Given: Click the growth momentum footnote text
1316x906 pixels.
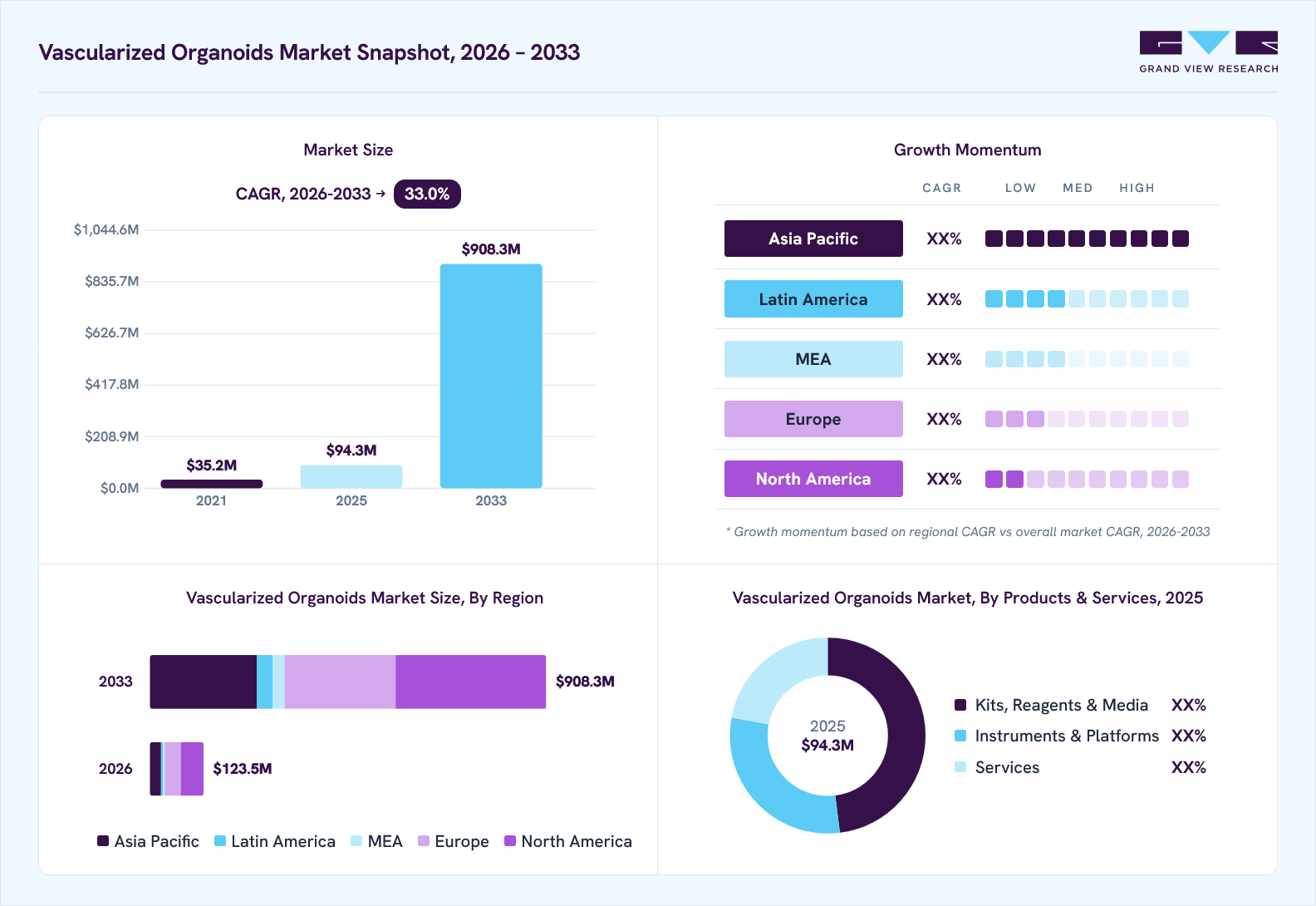Looking at the screenshot, I should pos(968,532).
